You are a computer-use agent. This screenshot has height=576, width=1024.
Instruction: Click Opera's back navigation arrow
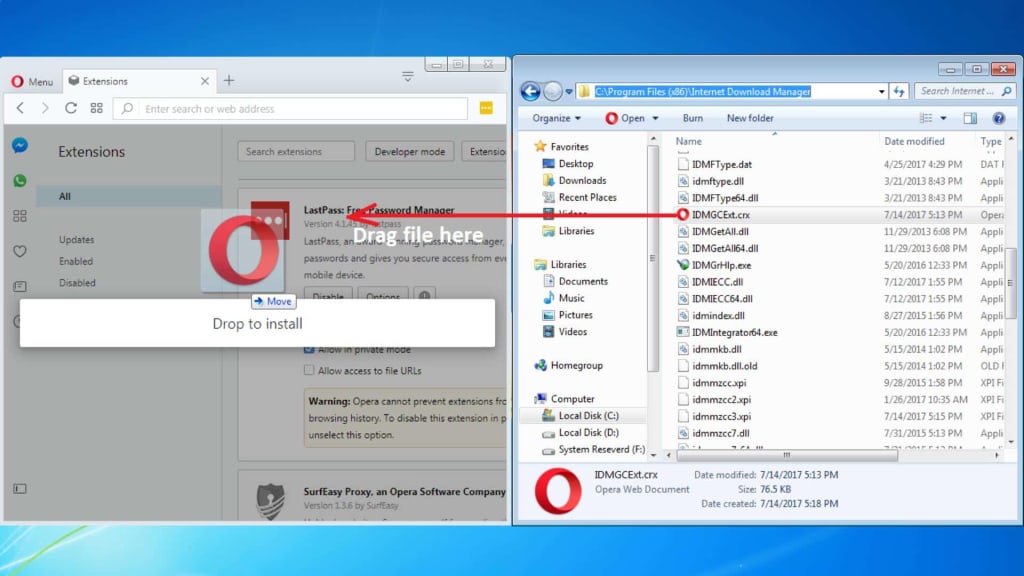[20, 108]
